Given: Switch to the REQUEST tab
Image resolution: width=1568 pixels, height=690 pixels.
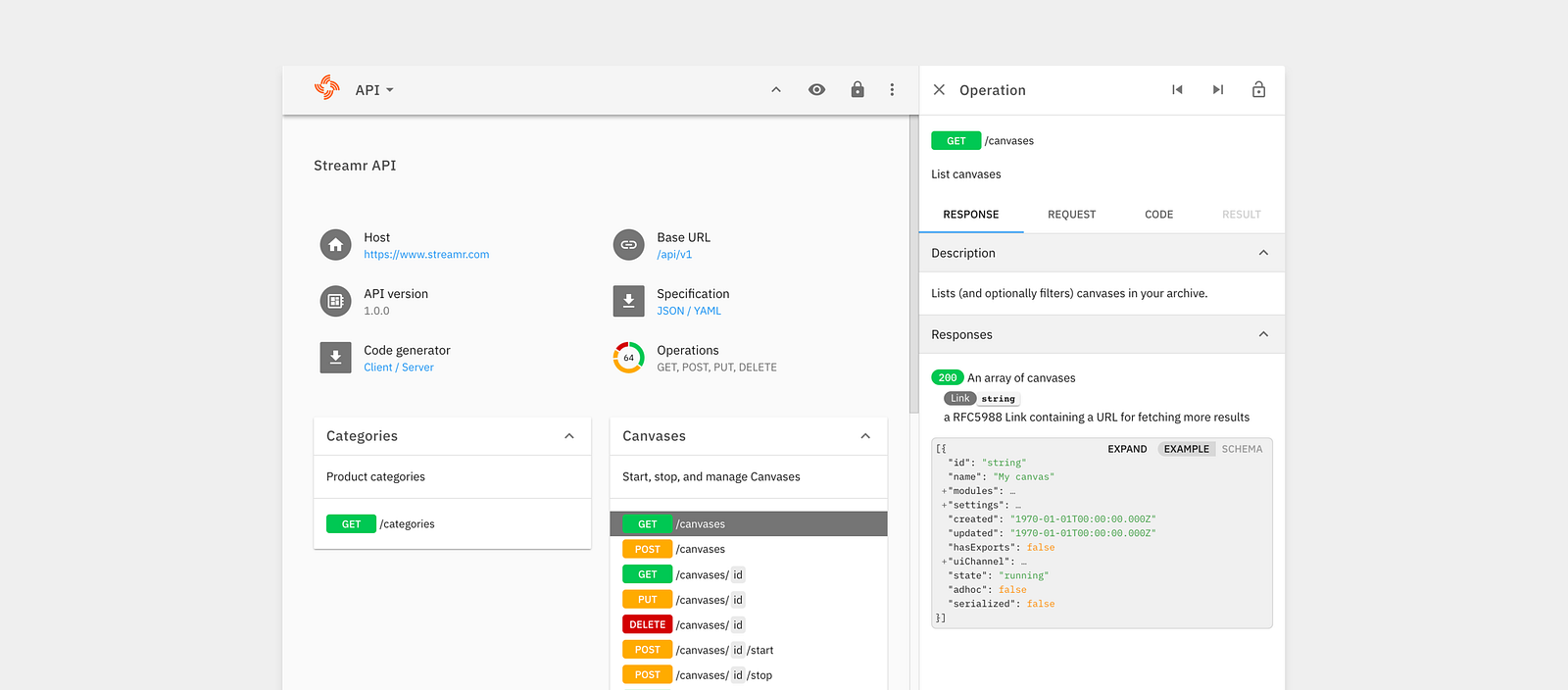Looking at the screenshot, I should pos(1072,215).
